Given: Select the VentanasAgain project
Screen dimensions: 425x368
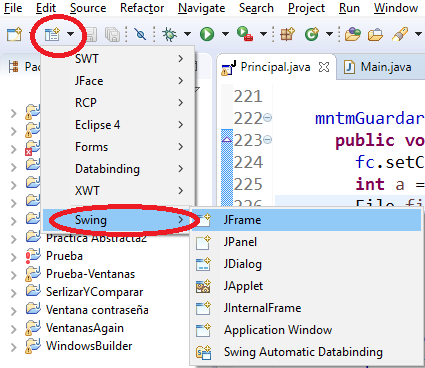Looking at the screenshot, I should point(85,328).
